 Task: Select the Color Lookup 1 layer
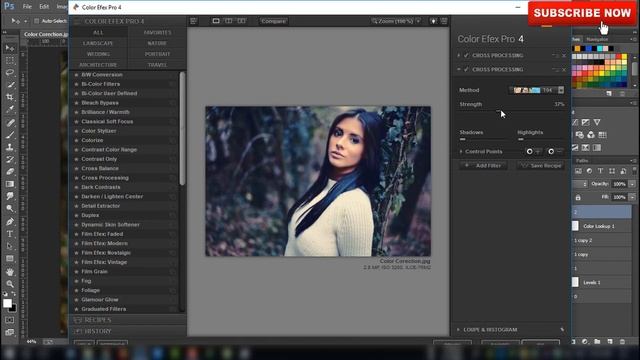point(601,226)
